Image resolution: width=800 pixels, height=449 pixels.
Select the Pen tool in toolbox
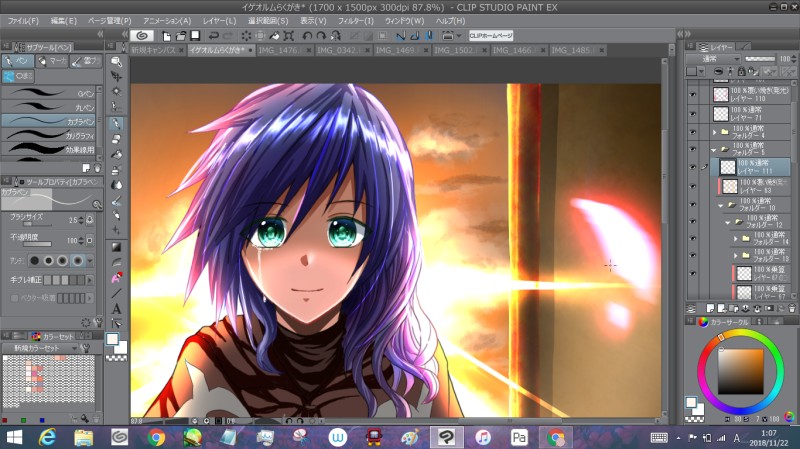pos(116,123)
